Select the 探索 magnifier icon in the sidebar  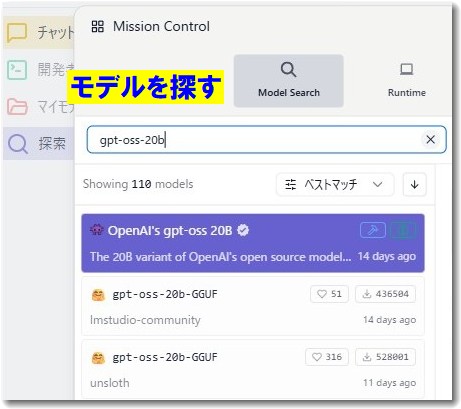(x=17, y=144)
